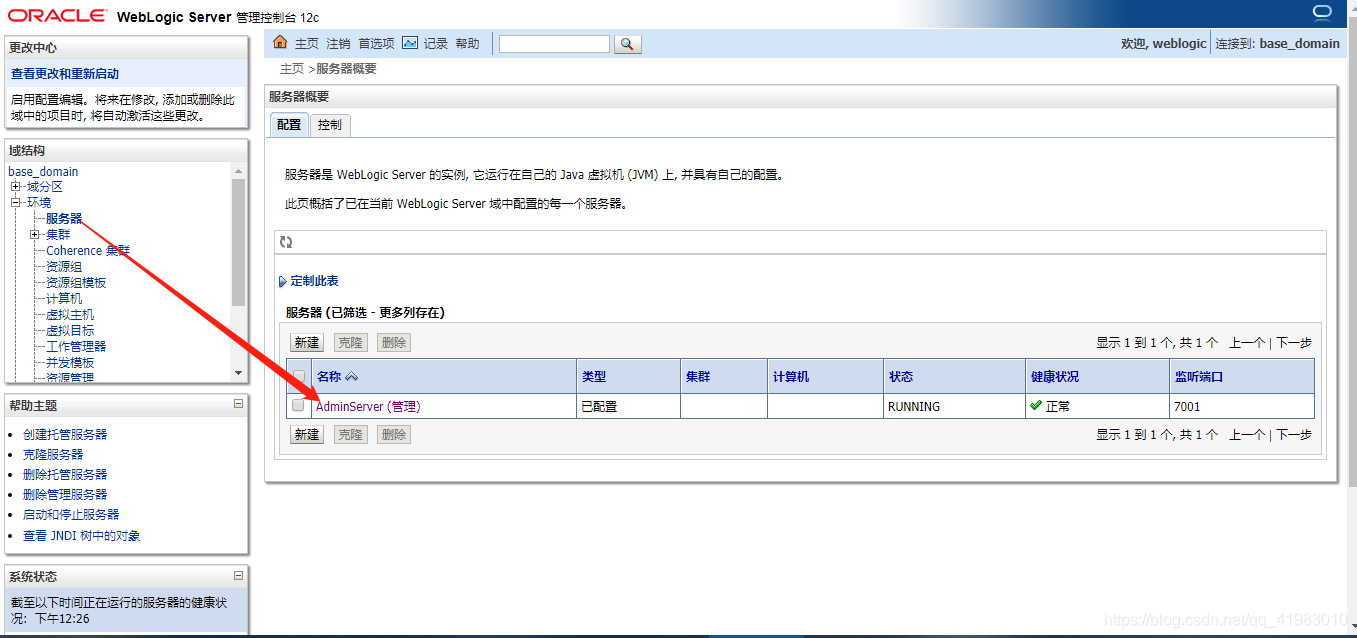Image resolution: width=1357 pixels, height=638 pixels.
Task: Check the AdminServer row checkbox
Action: tap(298, 405)
